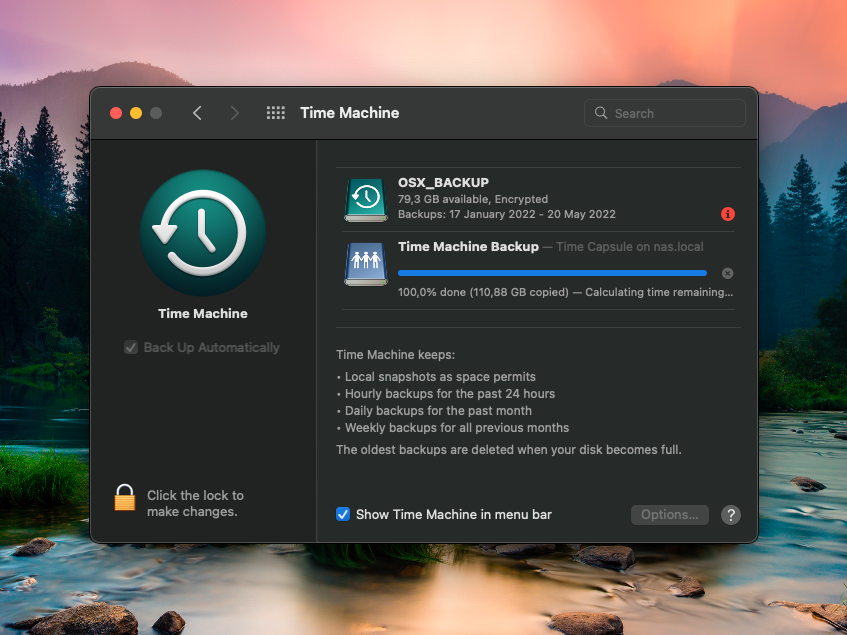
Task: Click the backup progress bar
Action: click(x=552, y=273)
